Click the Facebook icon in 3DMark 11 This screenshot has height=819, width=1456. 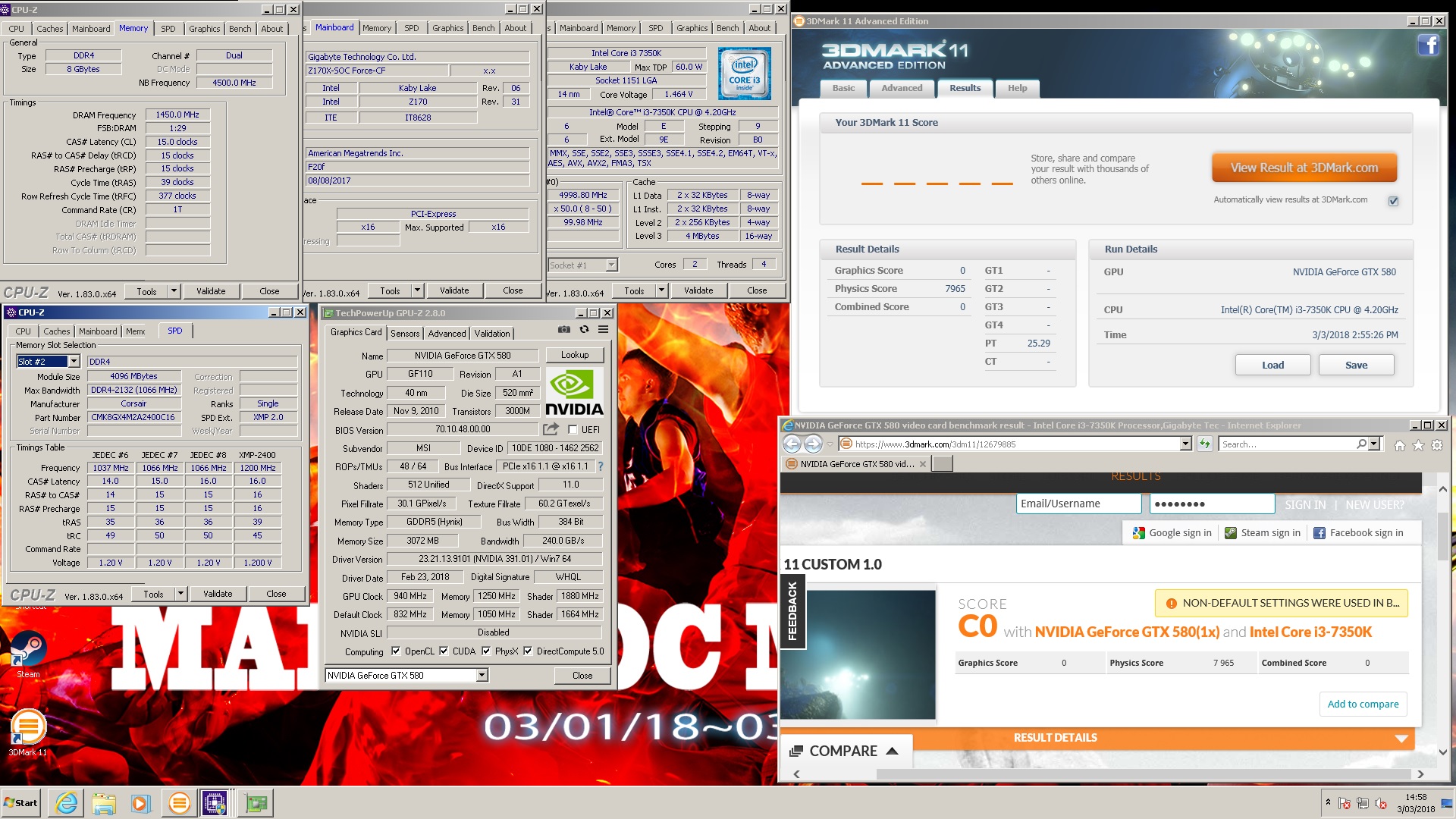pos(1429,45)
